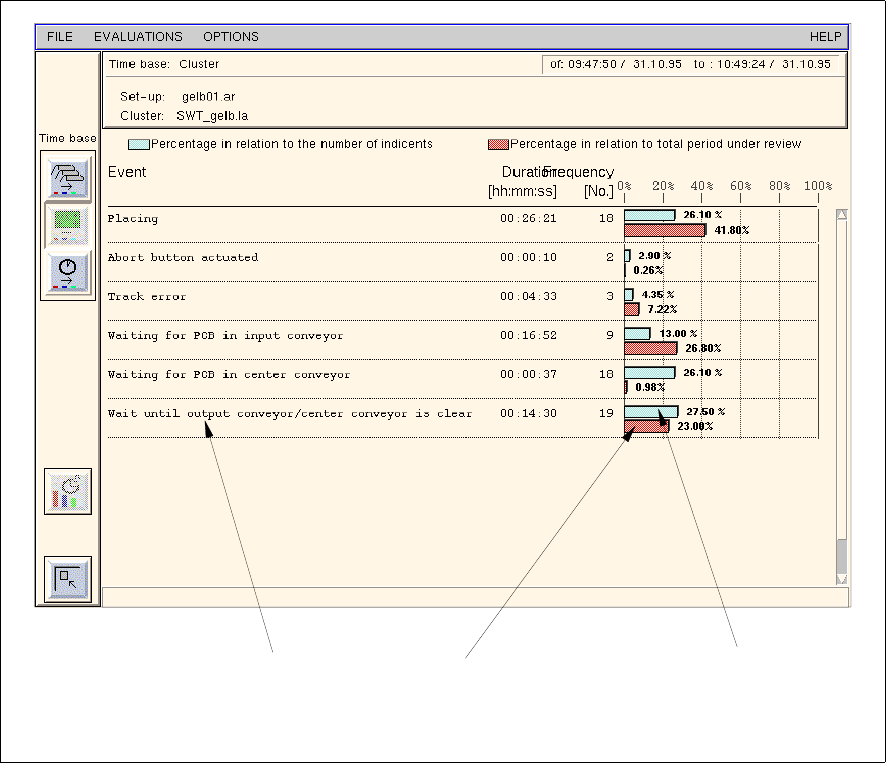Open the OPTIONS menu

click(231, 37)
